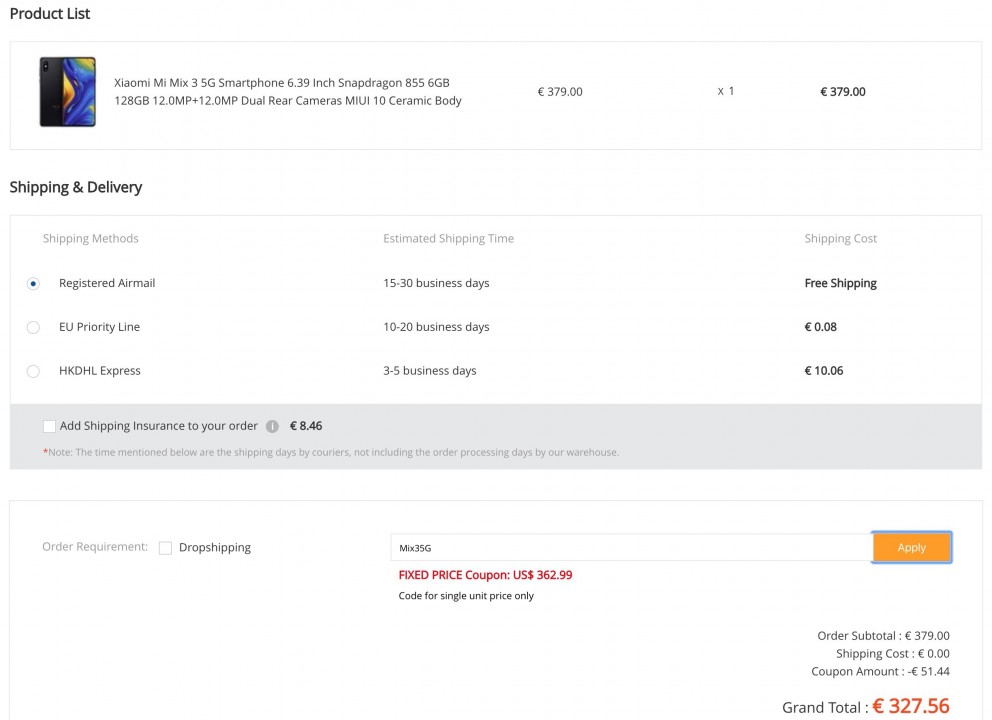Open the Xiaomi Mi Mix 3 product thumbnail

[68, 92]
